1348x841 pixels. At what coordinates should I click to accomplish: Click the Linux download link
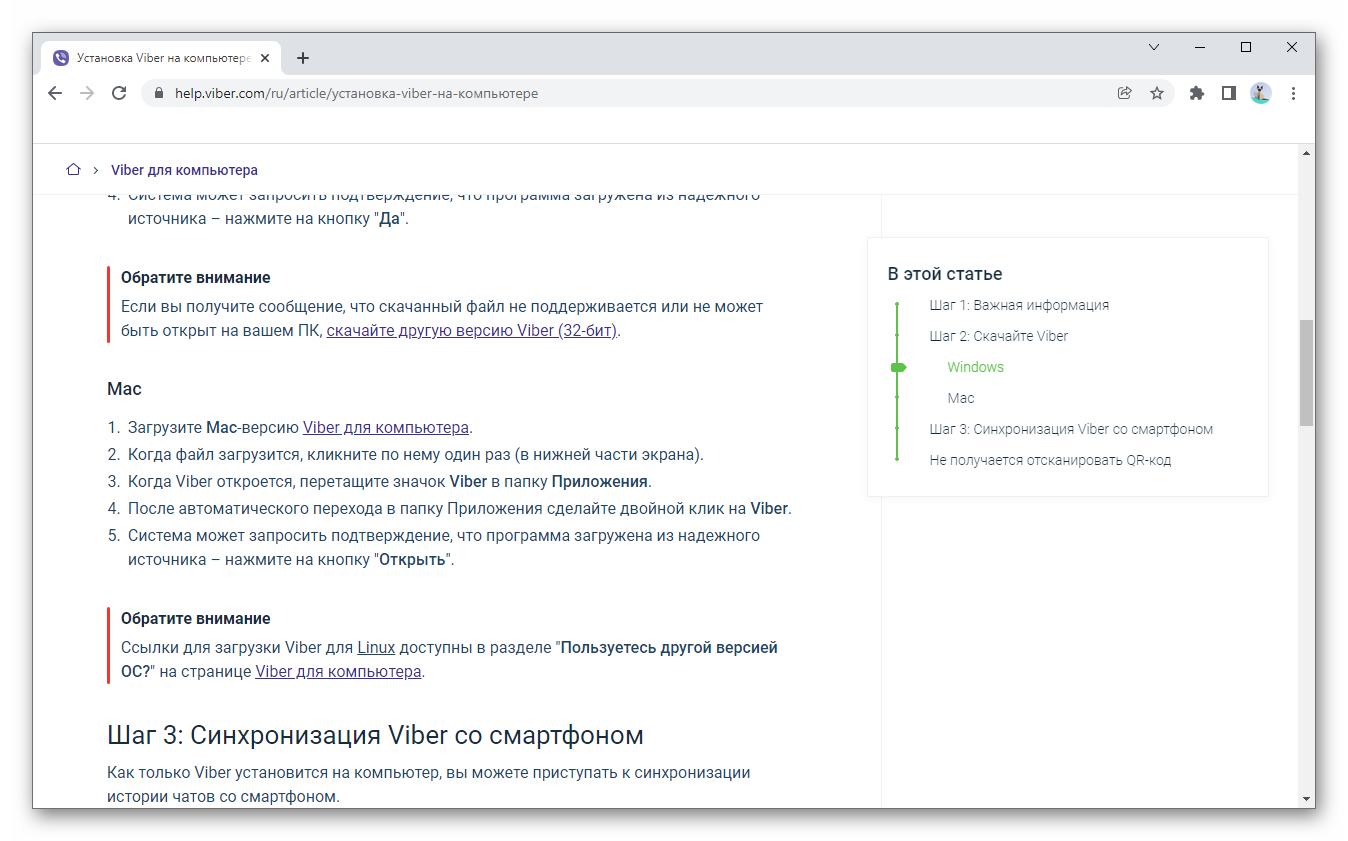coord(376,647)
